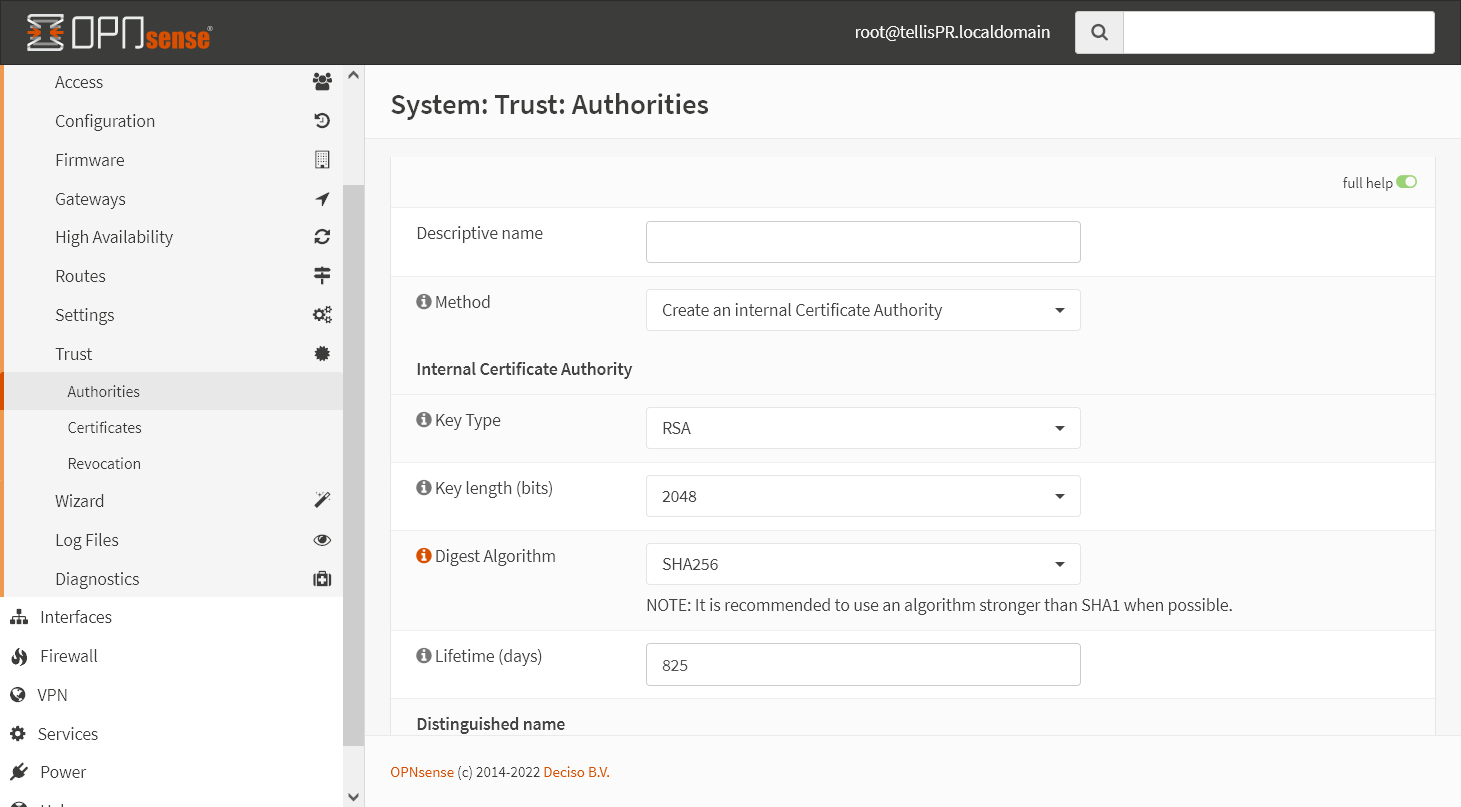Select the Configuration history icon

point(322,120)
